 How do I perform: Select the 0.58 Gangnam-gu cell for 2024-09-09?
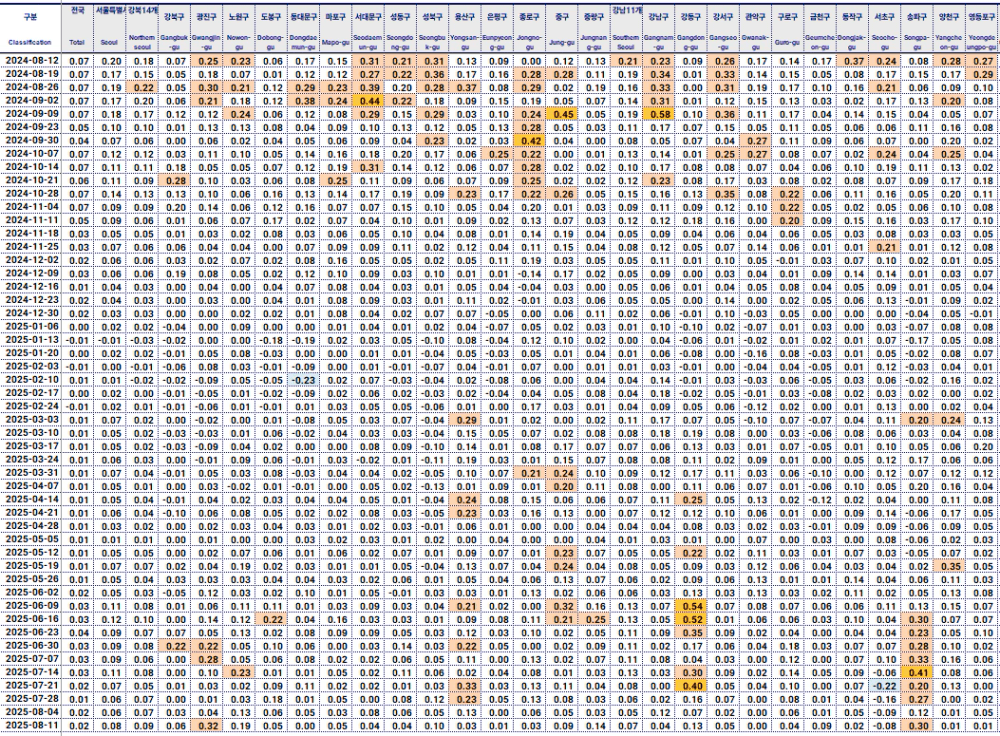click(x=659, y=114)
